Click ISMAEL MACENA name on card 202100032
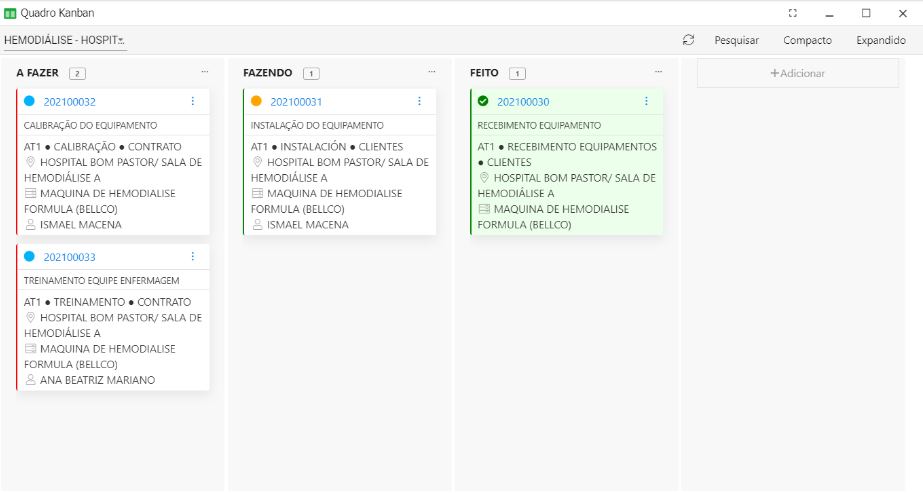Viewport: 923px width, 493px height. [x=81, y=225]
